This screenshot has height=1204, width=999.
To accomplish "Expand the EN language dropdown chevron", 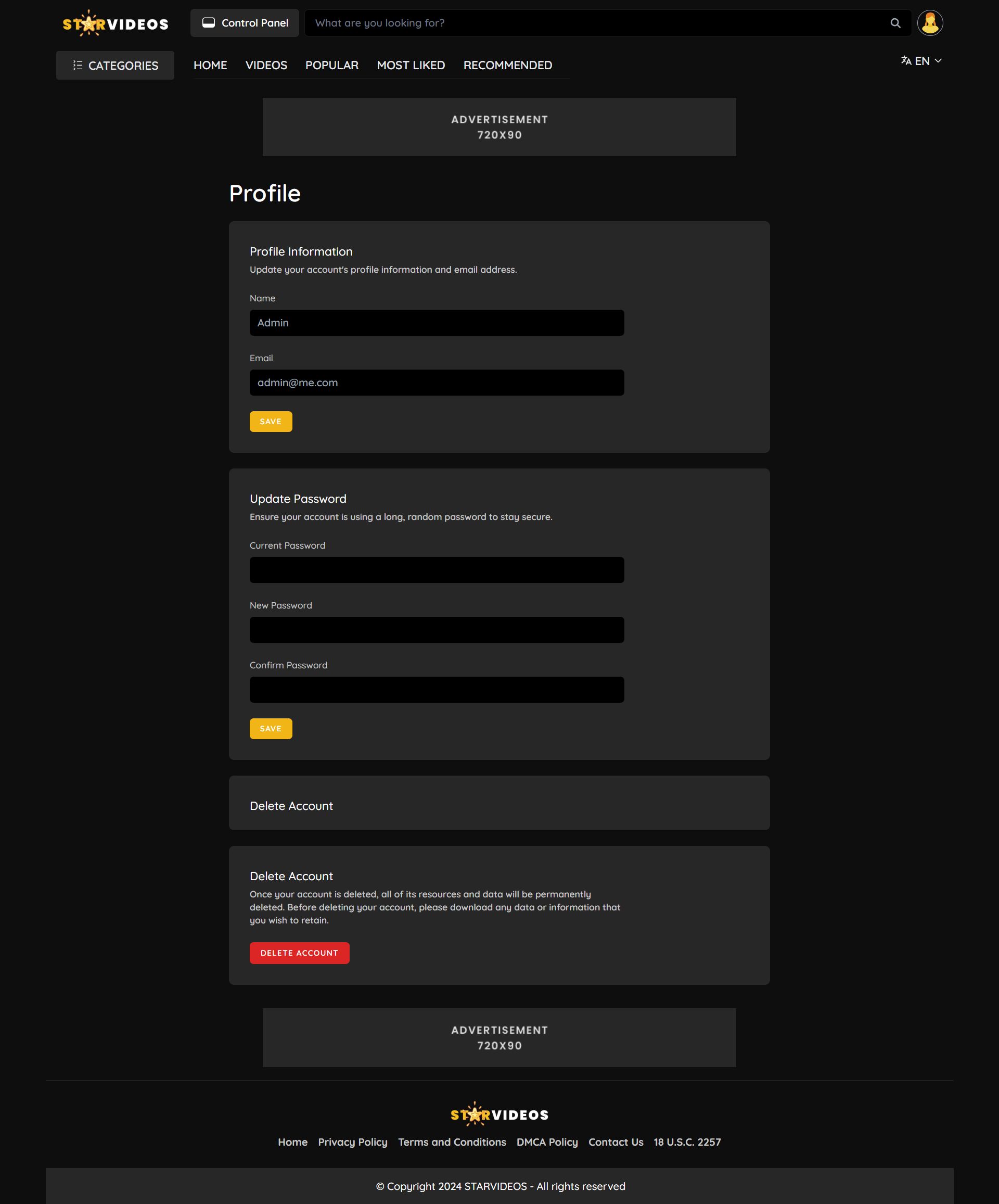I will [x=938, y=61].
